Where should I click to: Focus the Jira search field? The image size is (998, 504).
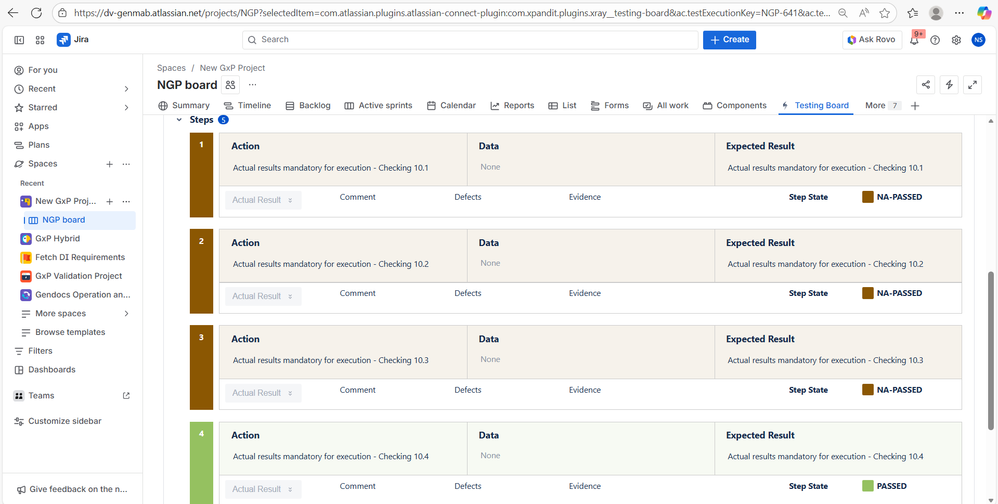[x=470, y=40]
